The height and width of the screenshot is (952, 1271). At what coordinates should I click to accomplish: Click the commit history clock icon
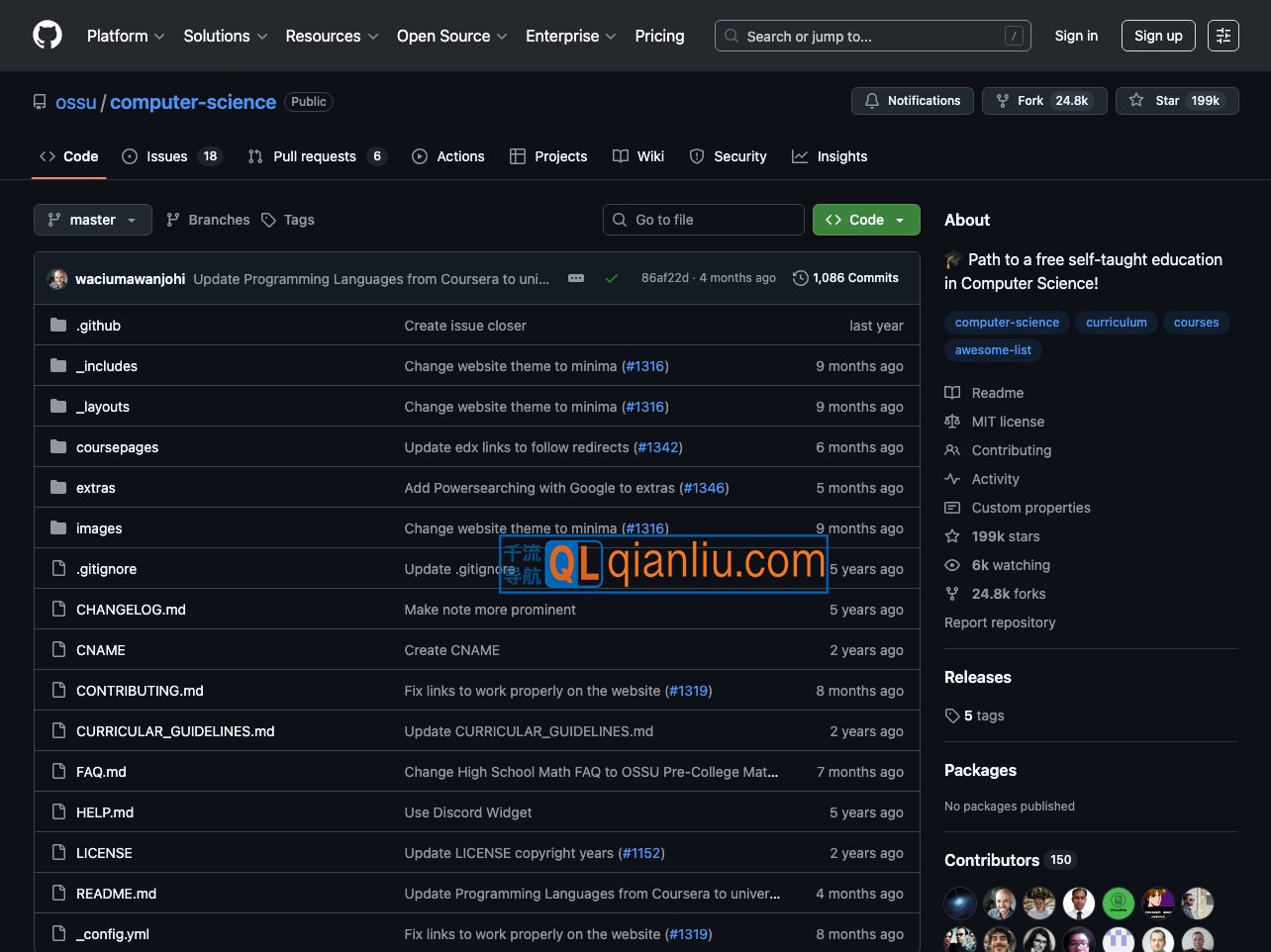coord(800,278)
